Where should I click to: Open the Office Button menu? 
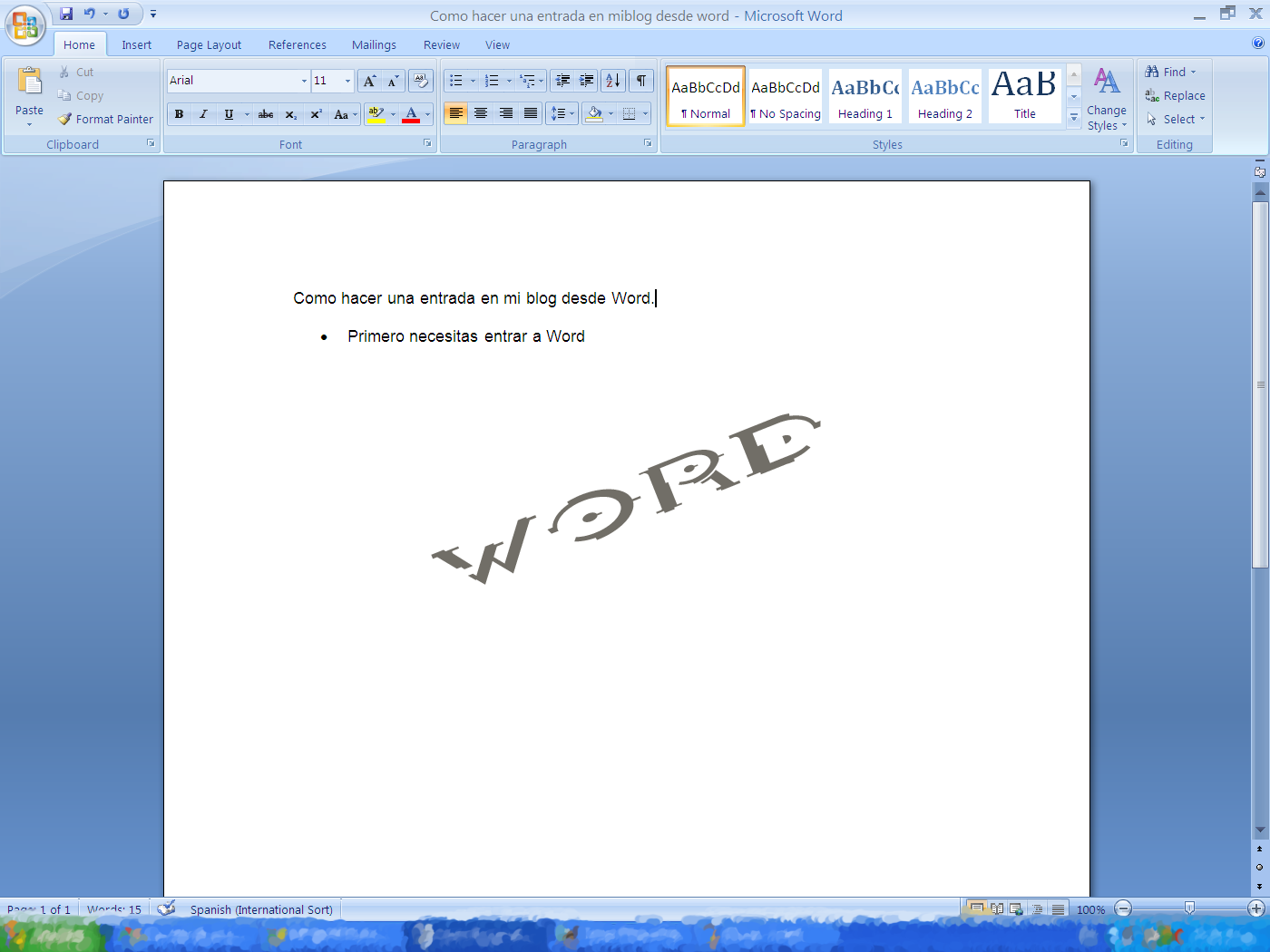(x=25, y=24)
